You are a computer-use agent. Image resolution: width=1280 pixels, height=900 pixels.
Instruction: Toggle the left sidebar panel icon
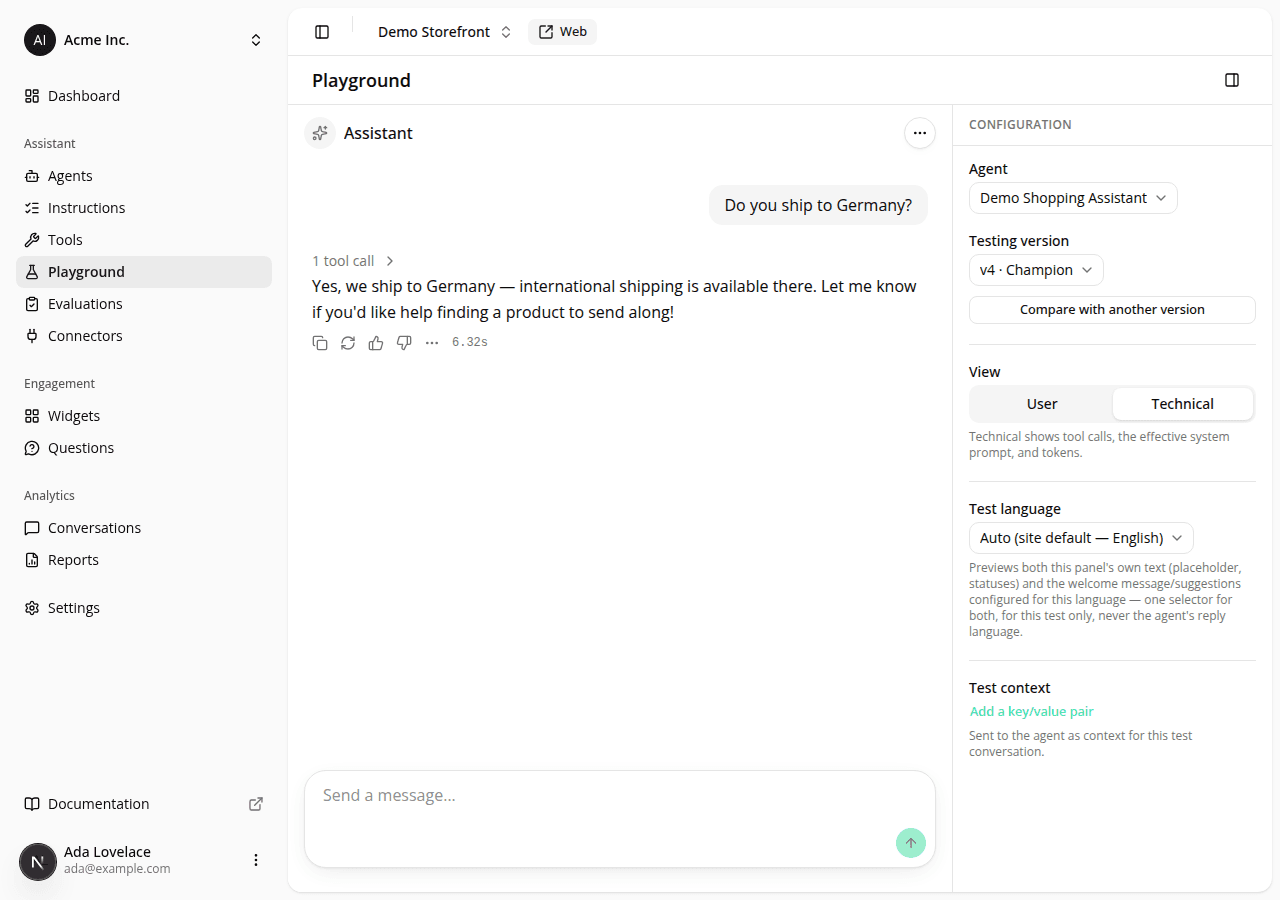322,32
